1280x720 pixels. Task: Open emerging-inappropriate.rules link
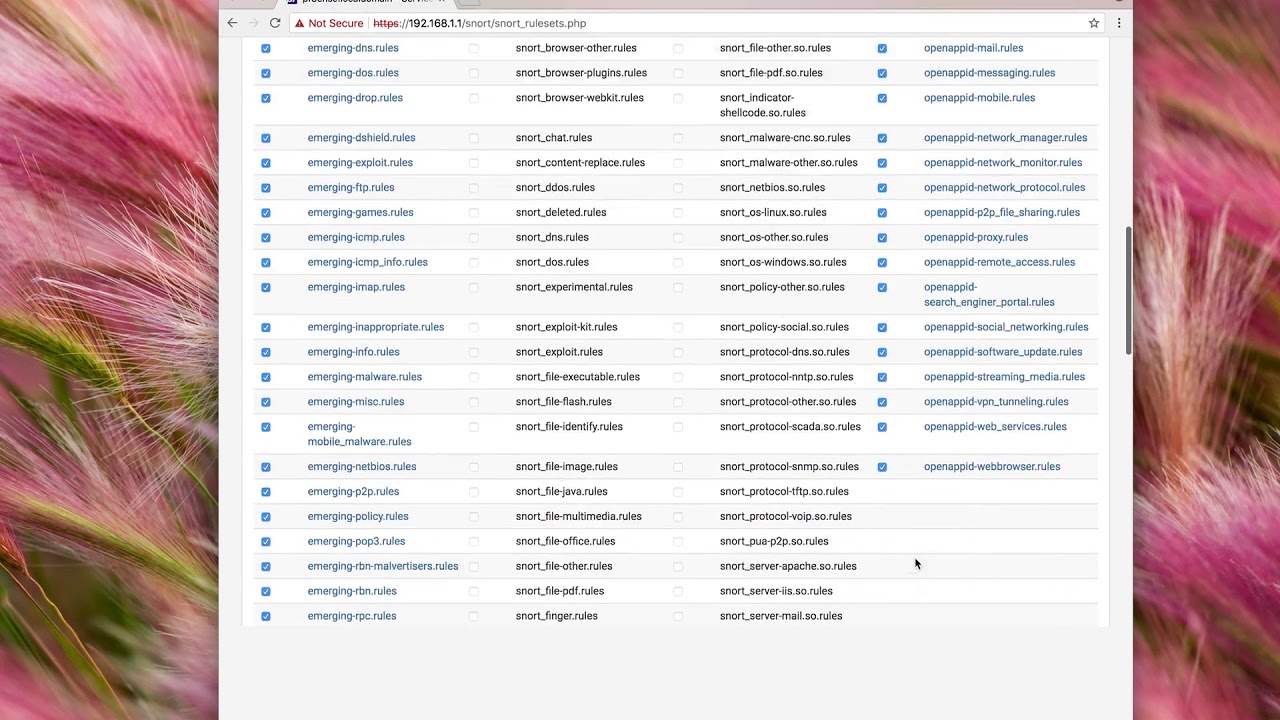(376, 327)
